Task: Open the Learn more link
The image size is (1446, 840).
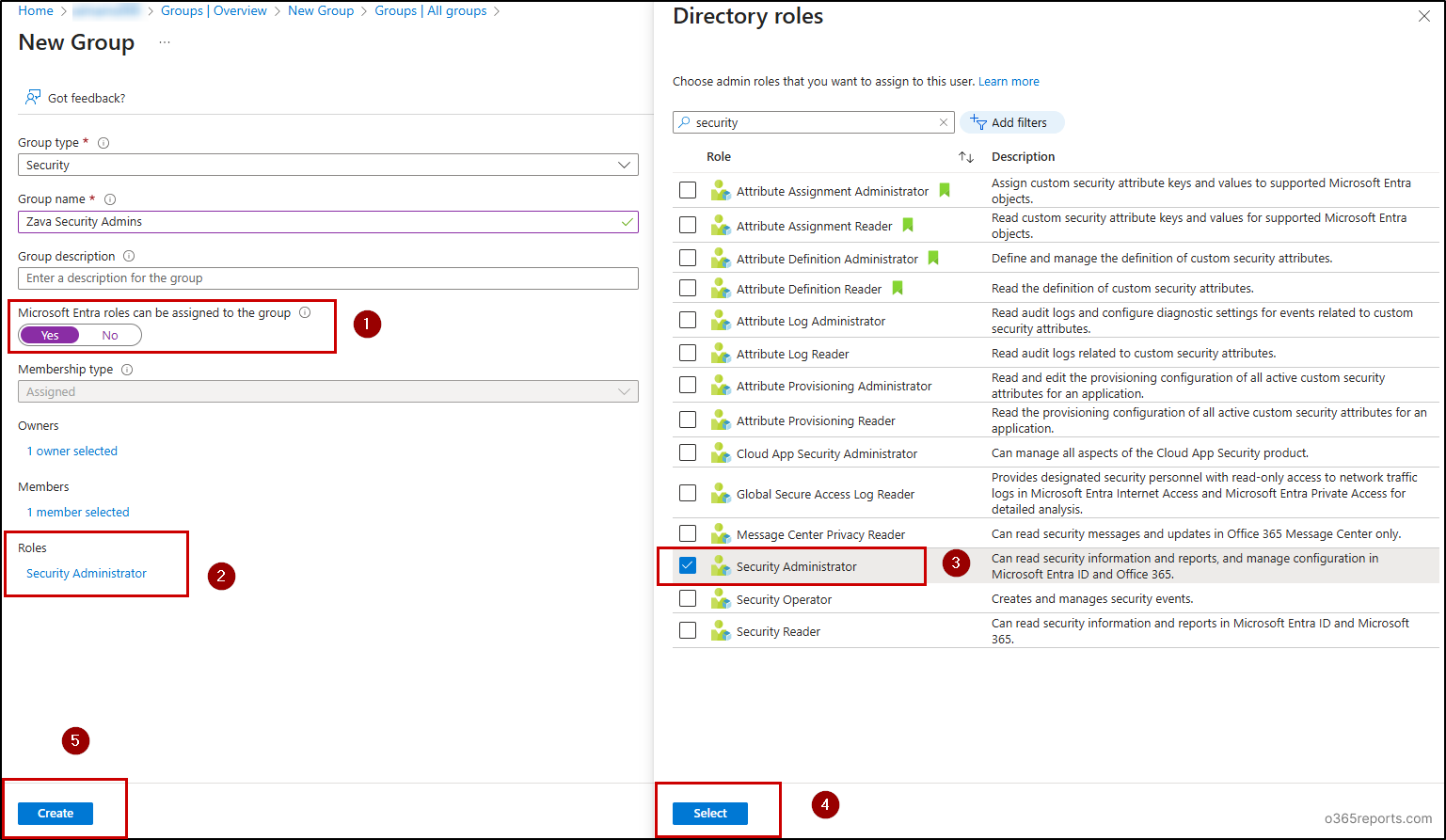Action: (1009, 82)
